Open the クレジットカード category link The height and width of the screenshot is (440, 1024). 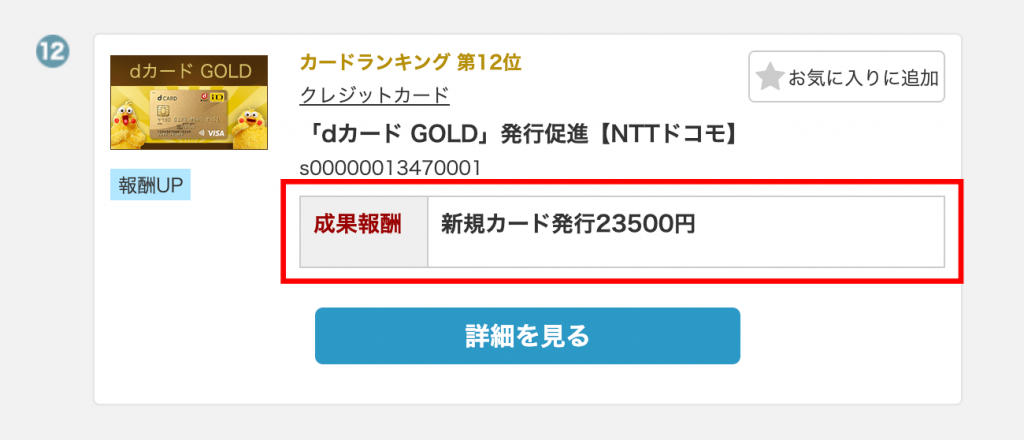point(374,95)
